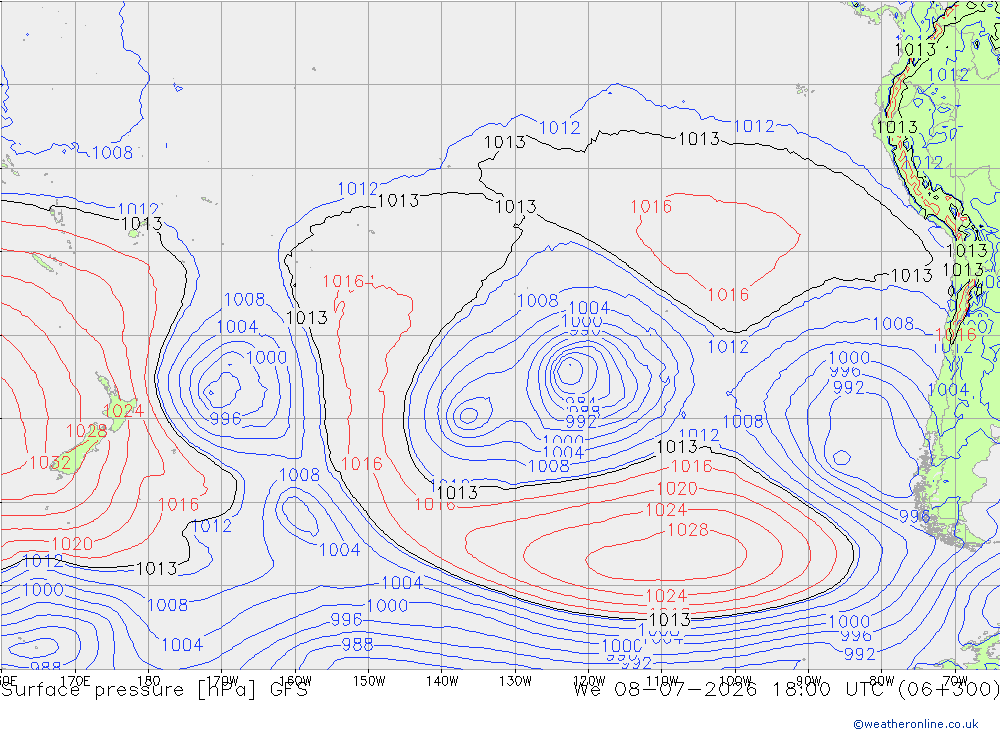Click the 988 label just below 996 near 150W
The width and height of the screenshot is (1000, 733).
tap(357, 644)
